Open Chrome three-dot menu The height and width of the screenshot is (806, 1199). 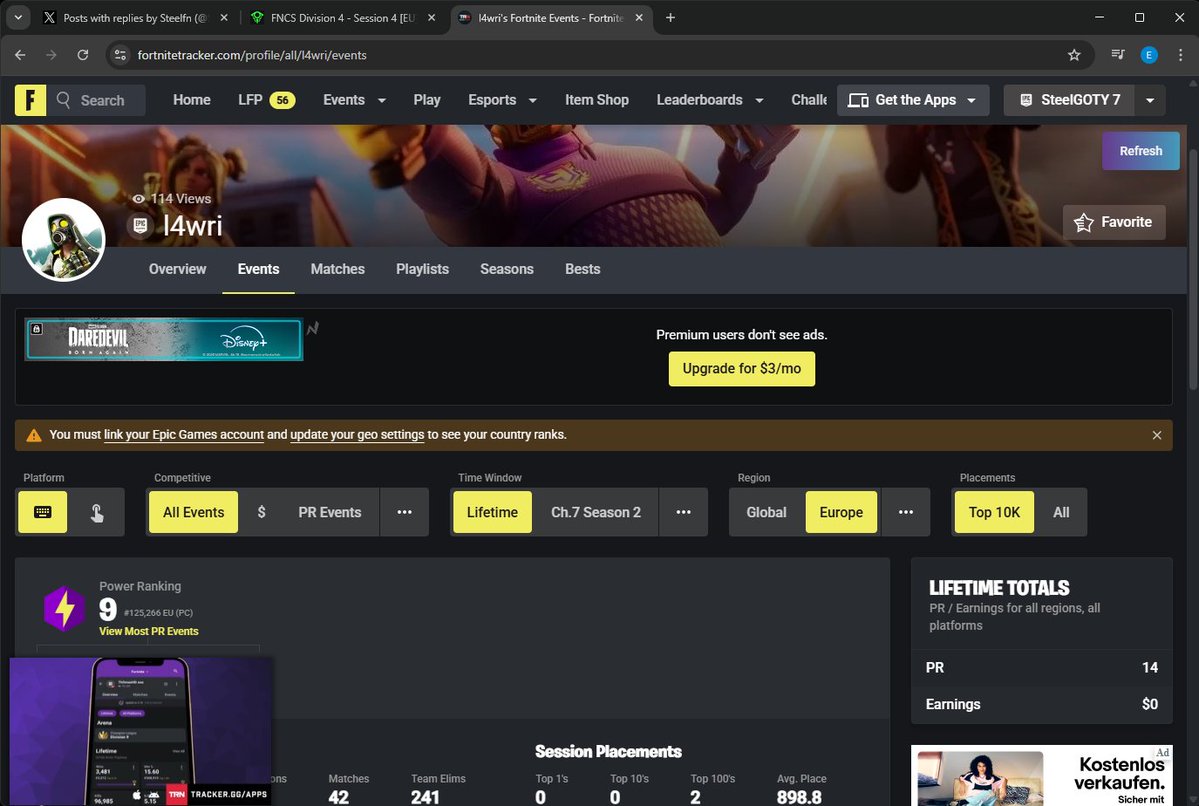pos(1181,55)
